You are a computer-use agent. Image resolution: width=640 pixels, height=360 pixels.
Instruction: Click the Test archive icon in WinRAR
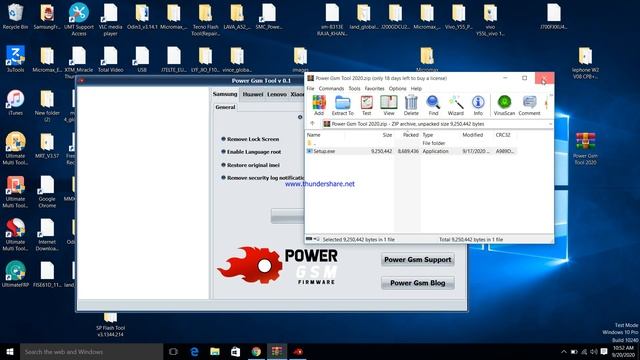click(x=367, y=105)
